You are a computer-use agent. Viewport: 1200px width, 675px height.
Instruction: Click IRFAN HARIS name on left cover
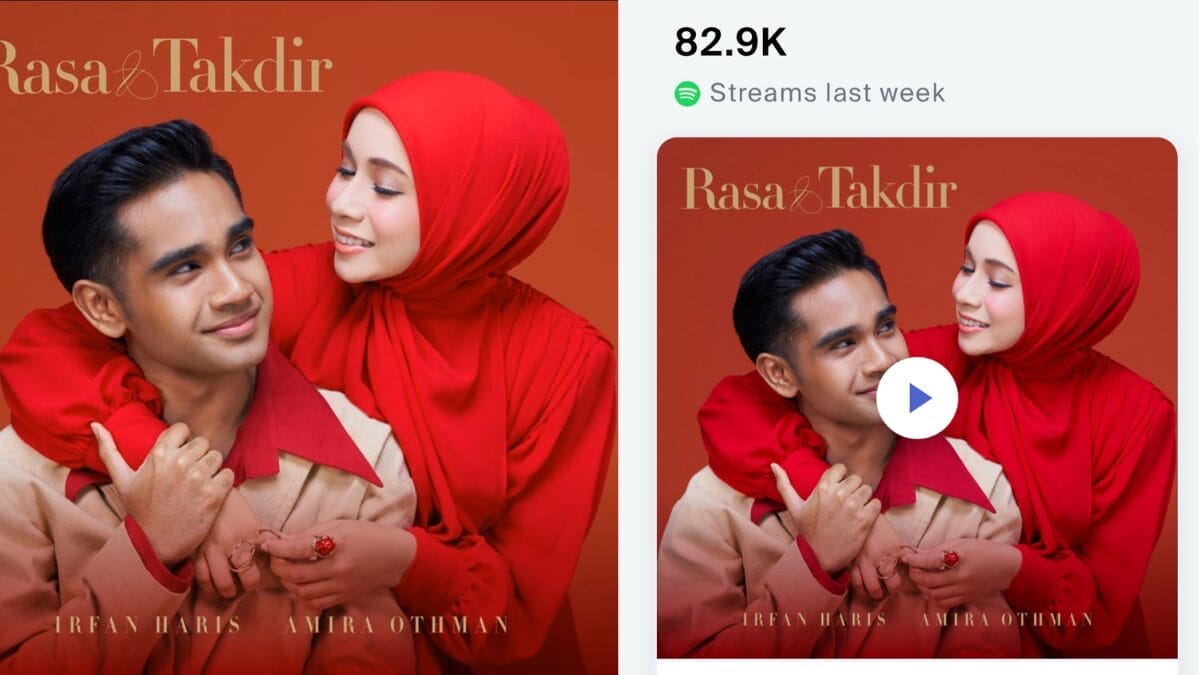click(149, 626)
